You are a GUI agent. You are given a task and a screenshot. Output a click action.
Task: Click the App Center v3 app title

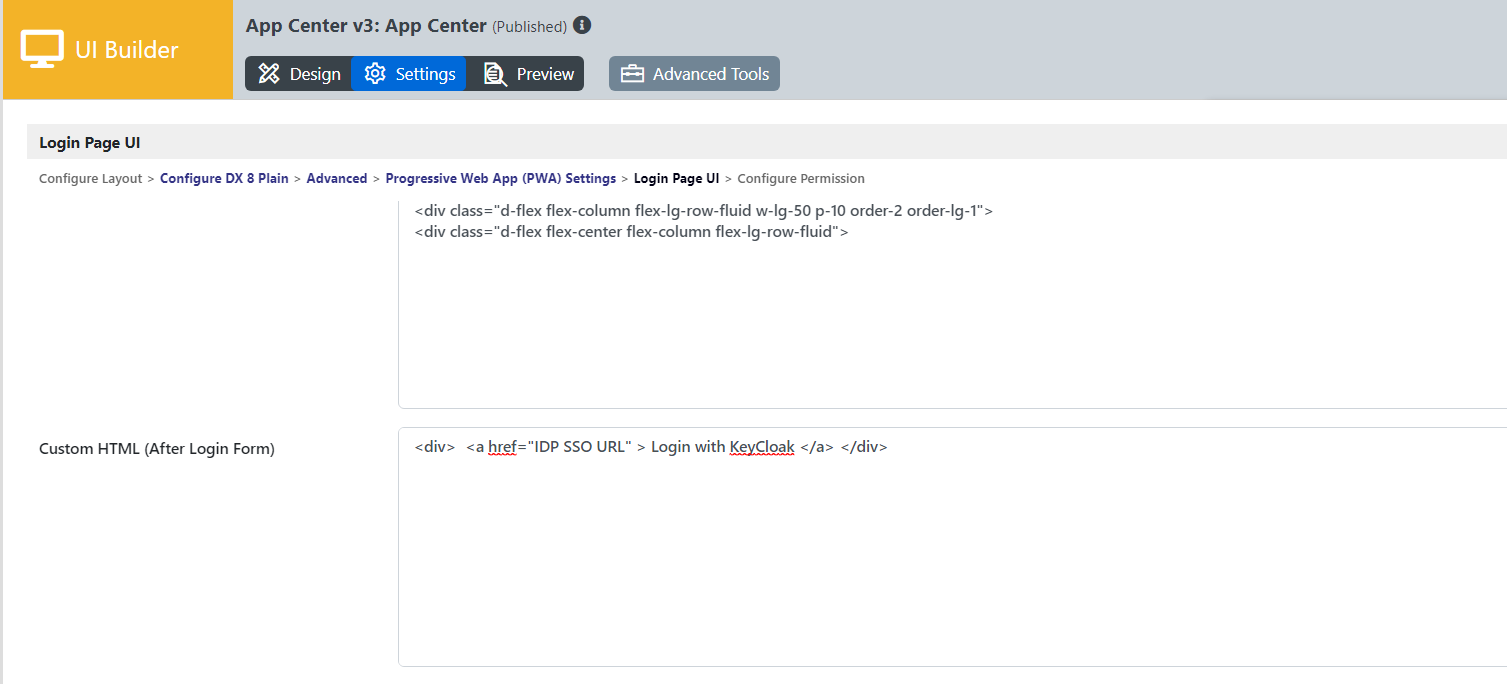[x=366, y=26]
